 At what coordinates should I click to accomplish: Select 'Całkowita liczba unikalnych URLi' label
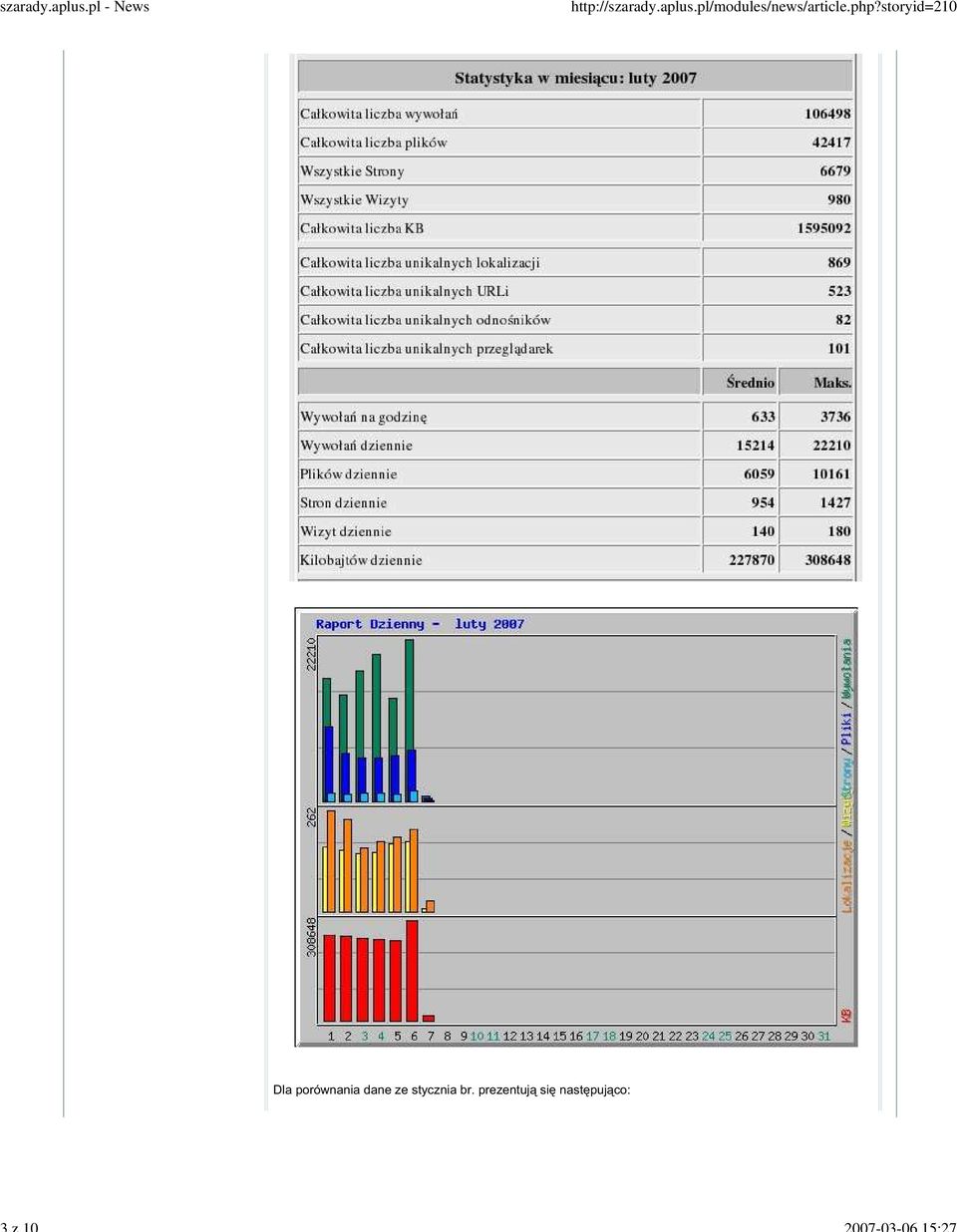pos(405,291)
